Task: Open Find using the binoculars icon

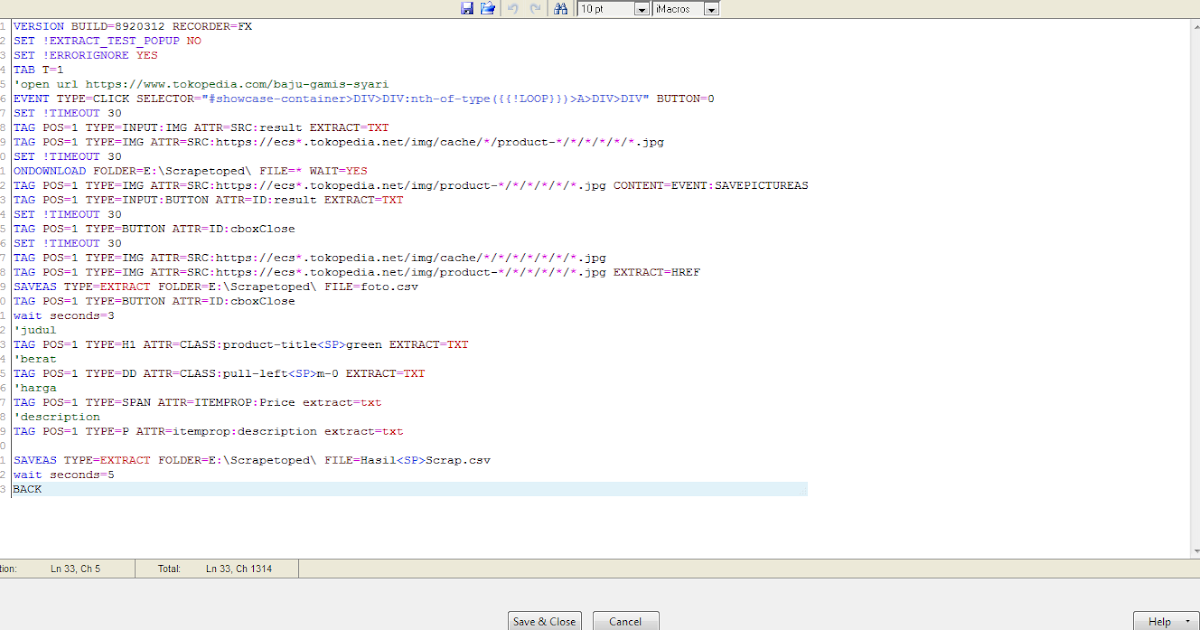Action: [x=561, y=8]
